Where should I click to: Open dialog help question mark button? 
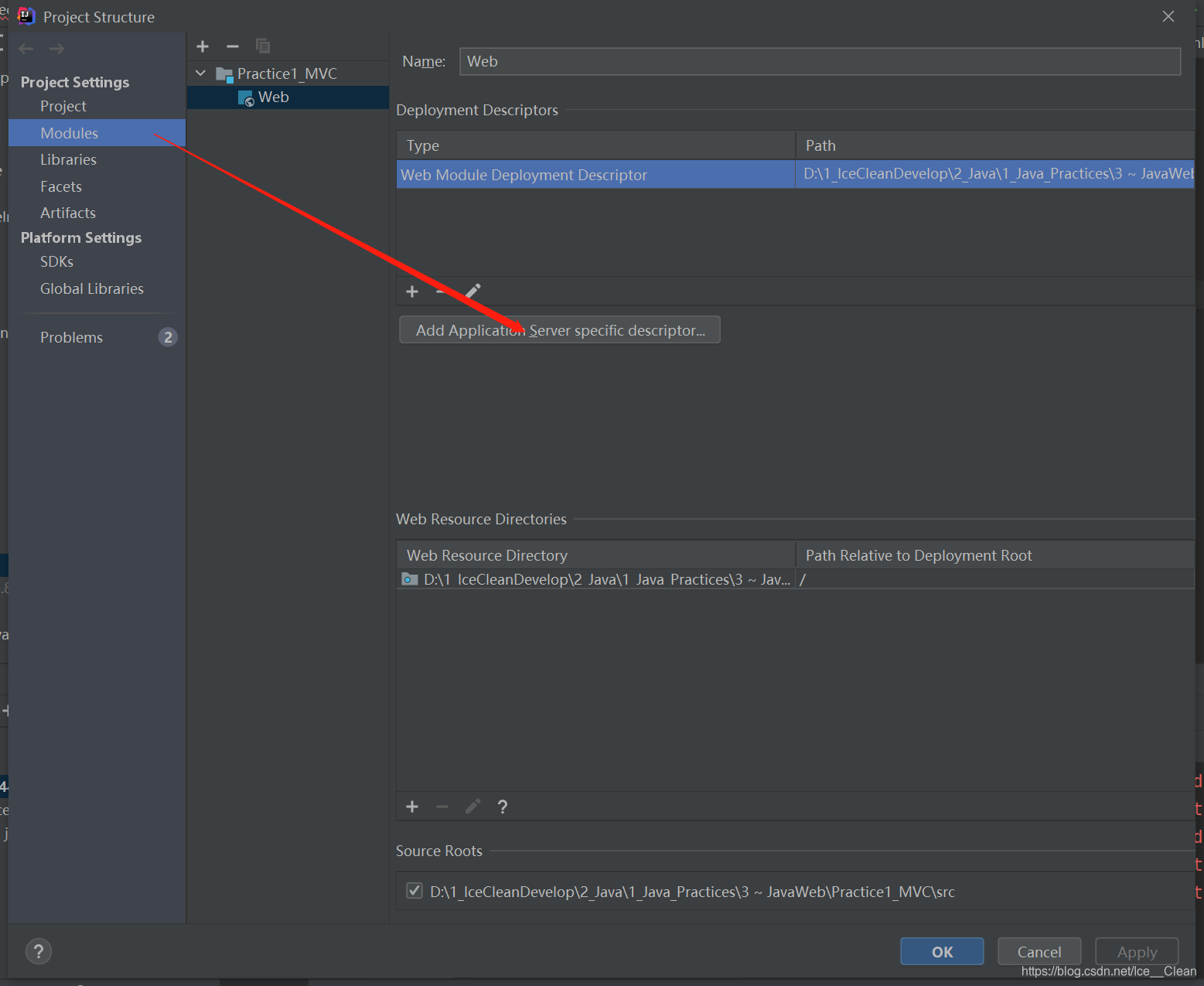[39, 951]
